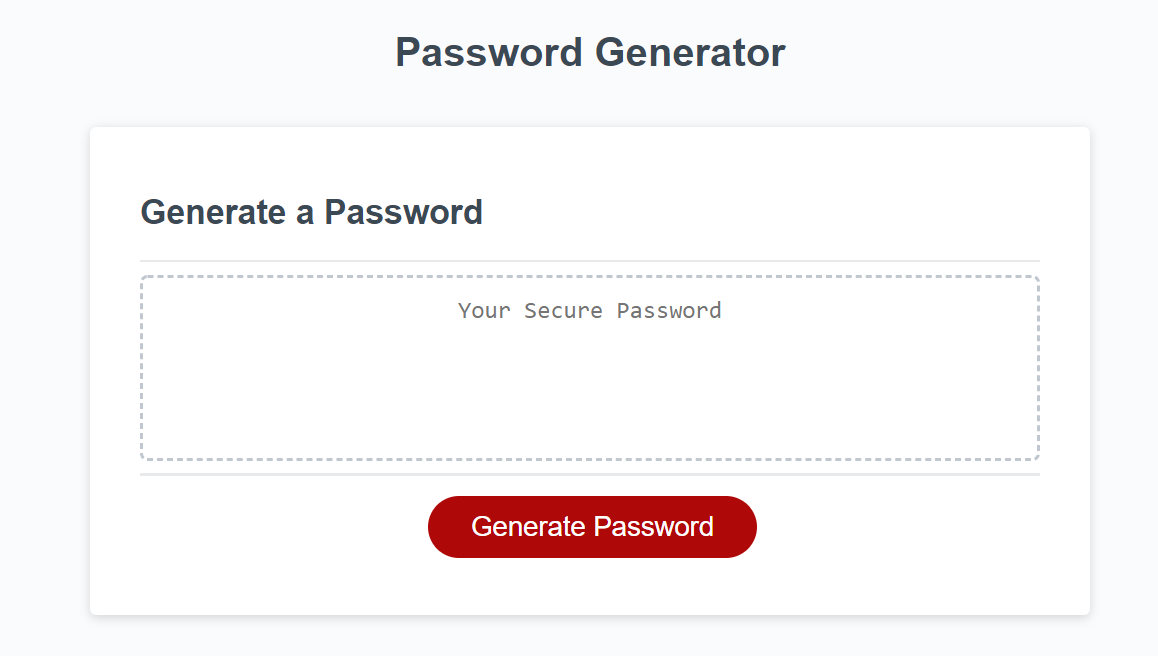The height and width of the screenshot is (656, 1158).
Task: Click the red Generate Password button
Action: (592, 527)
